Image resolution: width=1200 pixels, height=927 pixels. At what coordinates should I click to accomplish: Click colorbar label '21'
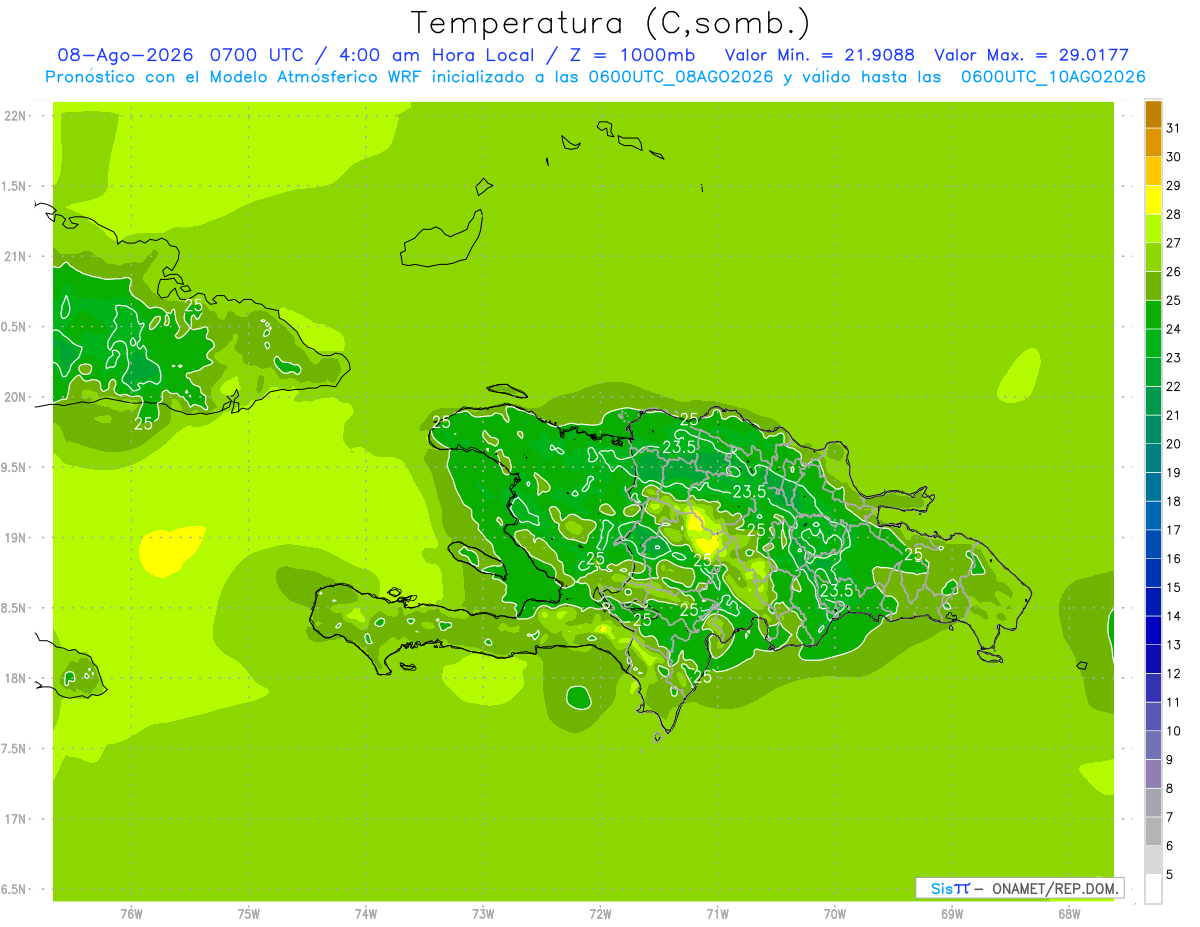(1173, 415)
